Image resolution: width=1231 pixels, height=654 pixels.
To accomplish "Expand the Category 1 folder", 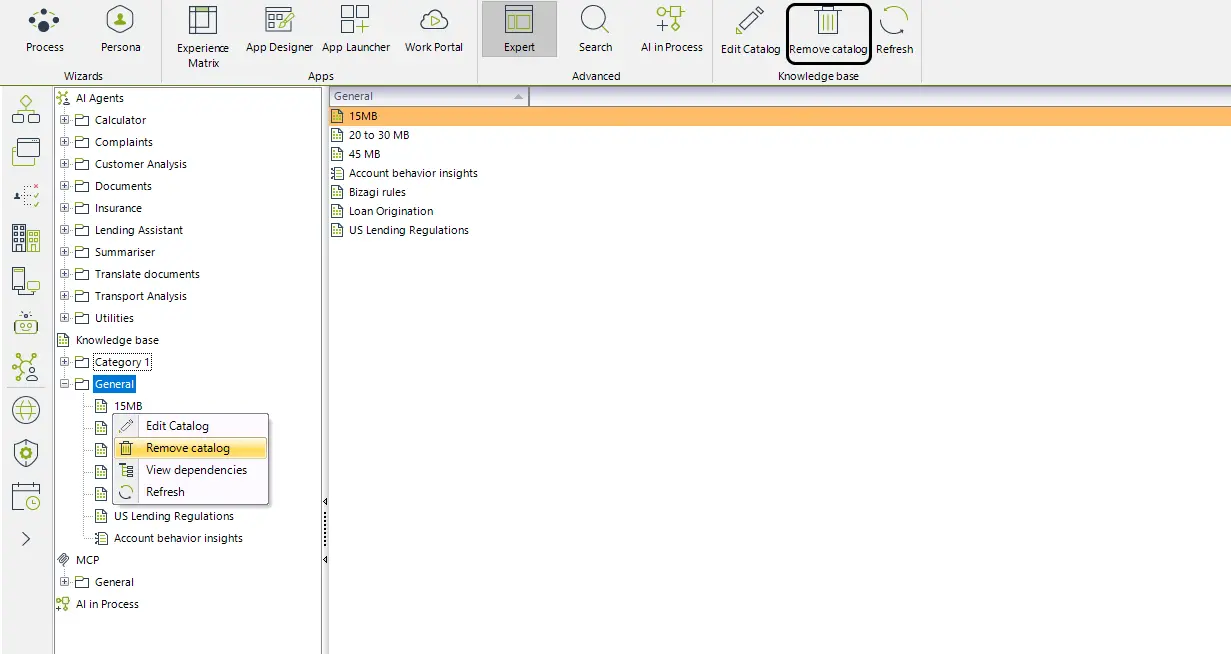I will pos(65,362).
